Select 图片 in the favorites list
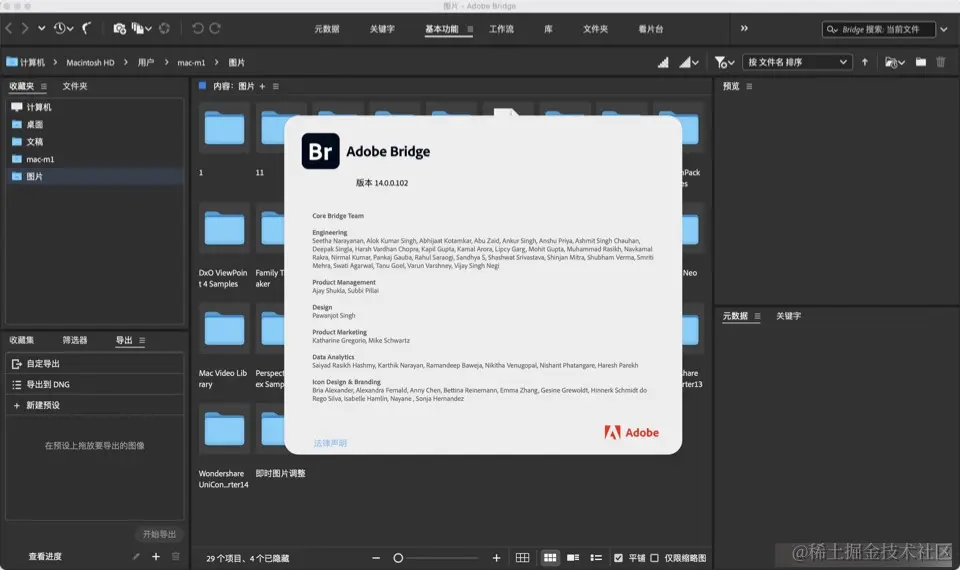 tap(95, 176)
